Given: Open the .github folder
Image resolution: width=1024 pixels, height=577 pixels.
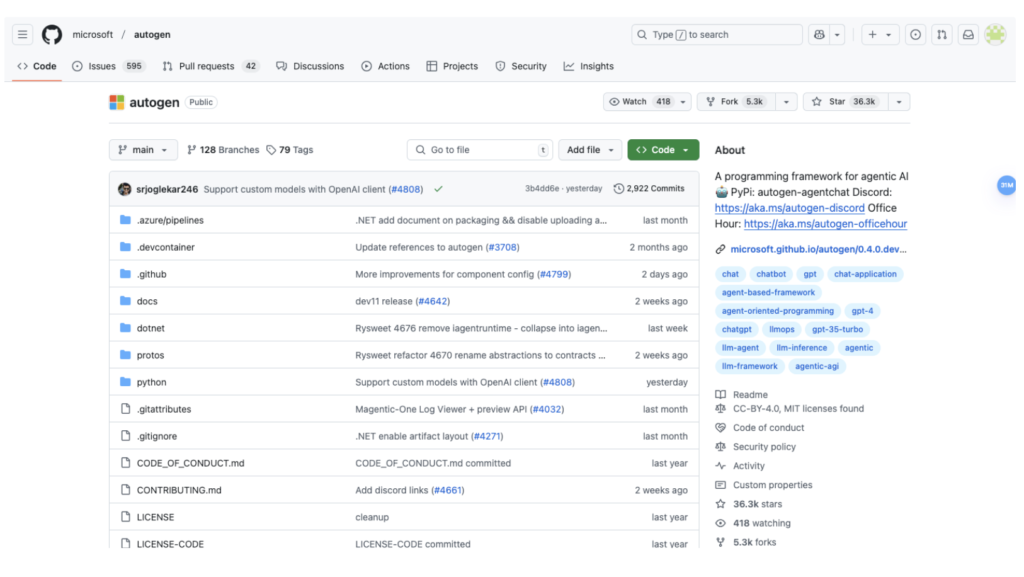Looking at the screenshot, I should click(x=152, y=274).
